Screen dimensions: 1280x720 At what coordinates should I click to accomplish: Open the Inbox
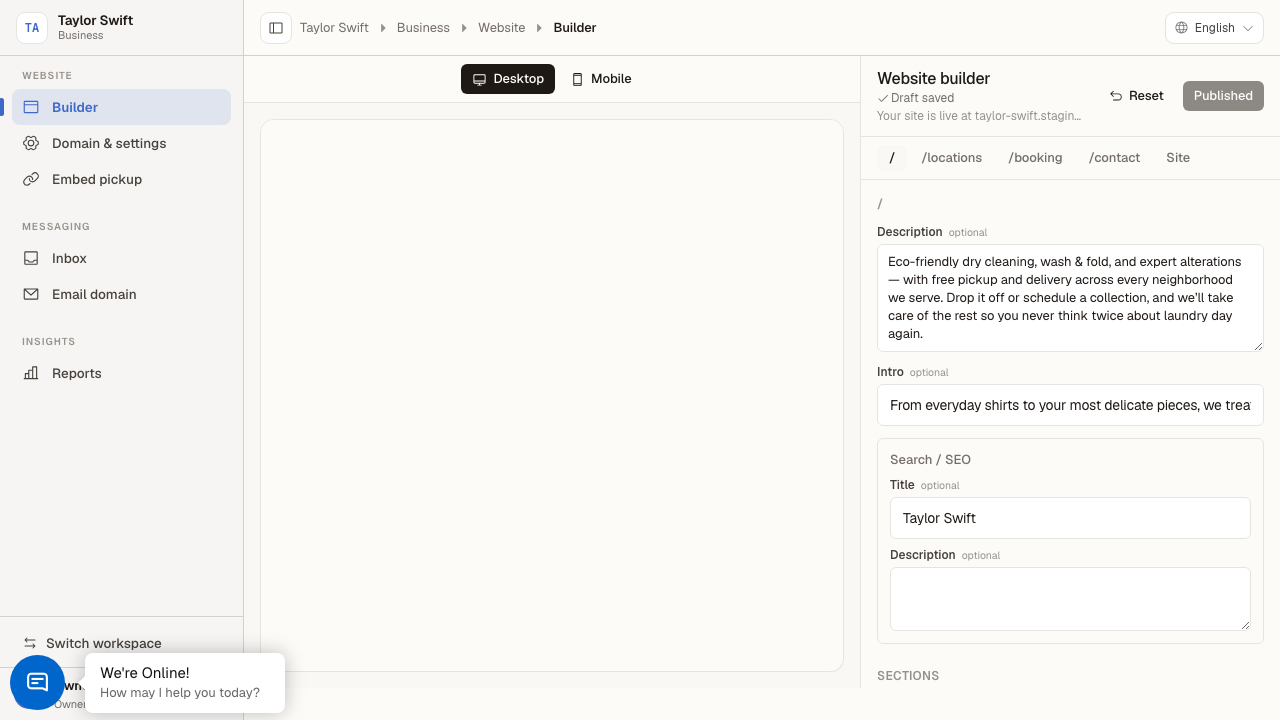[121, 258]
